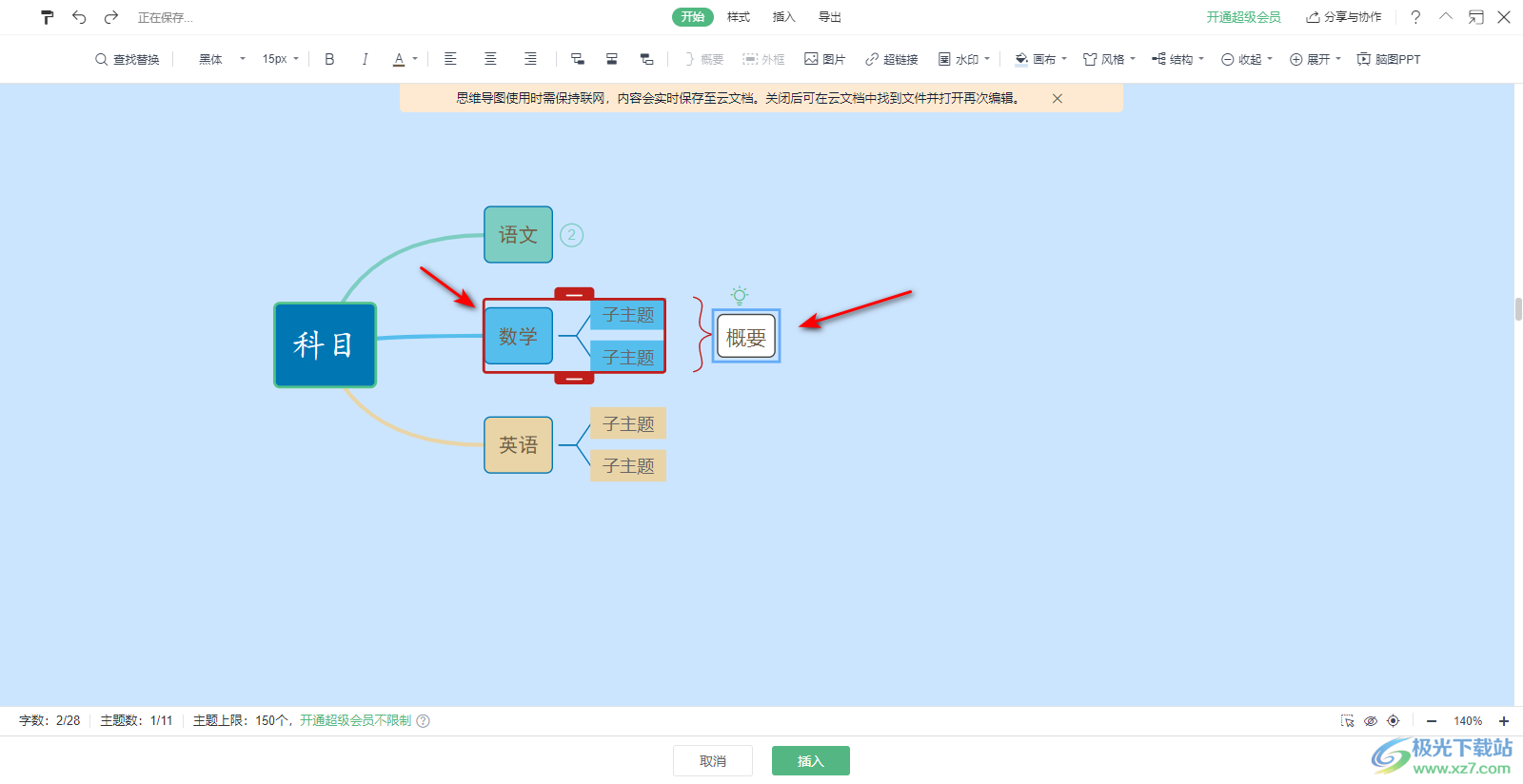The height and width of the screenshot is (784, 1523).
Task: Switch to the 开始 tab
Action: (693, 17)
